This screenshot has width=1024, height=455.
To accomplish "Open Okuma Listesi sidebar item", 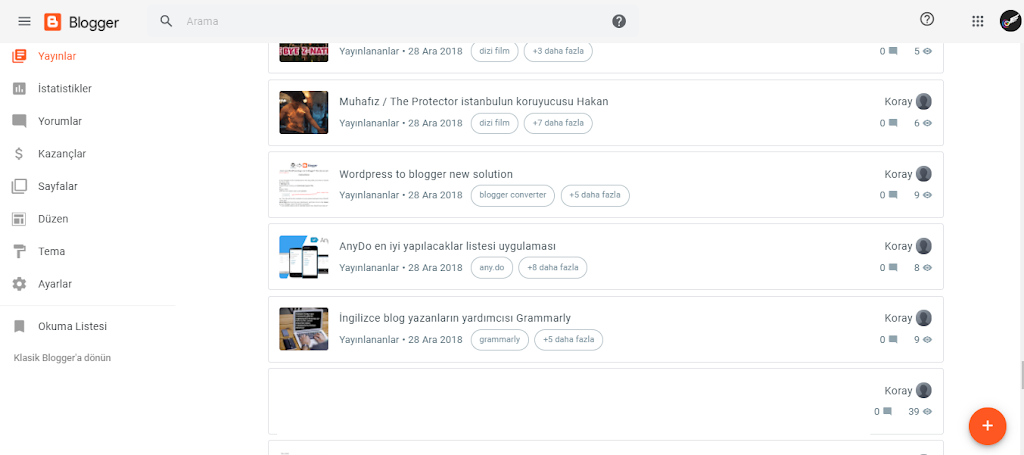I will pyautogui.click(x=72, y=326).
